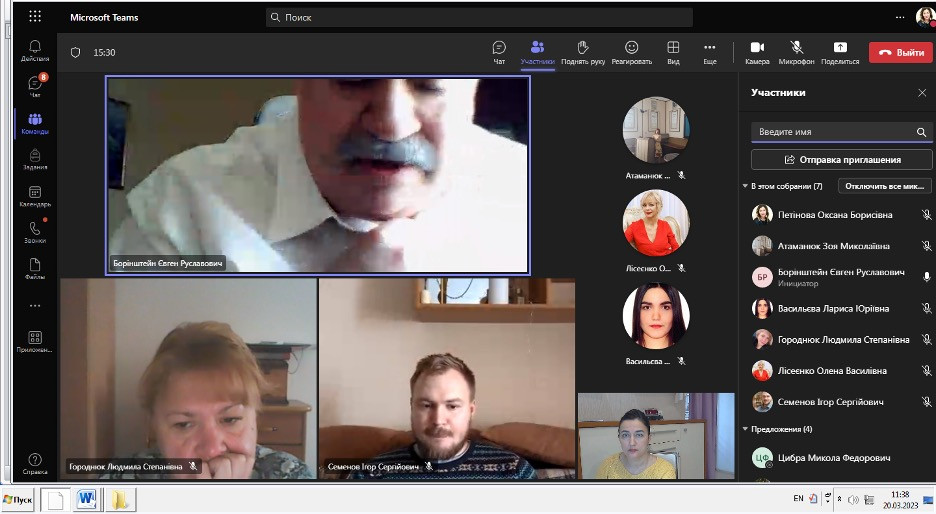
Task: Select participant Петінова Оксана Борисівна
Action: coord(837,214)
